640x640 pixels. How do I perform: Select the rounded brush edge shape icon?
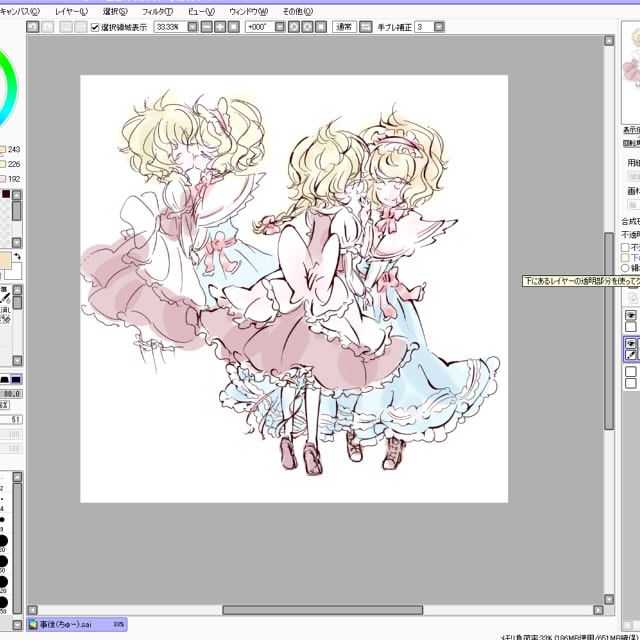(x=4, y=380)
